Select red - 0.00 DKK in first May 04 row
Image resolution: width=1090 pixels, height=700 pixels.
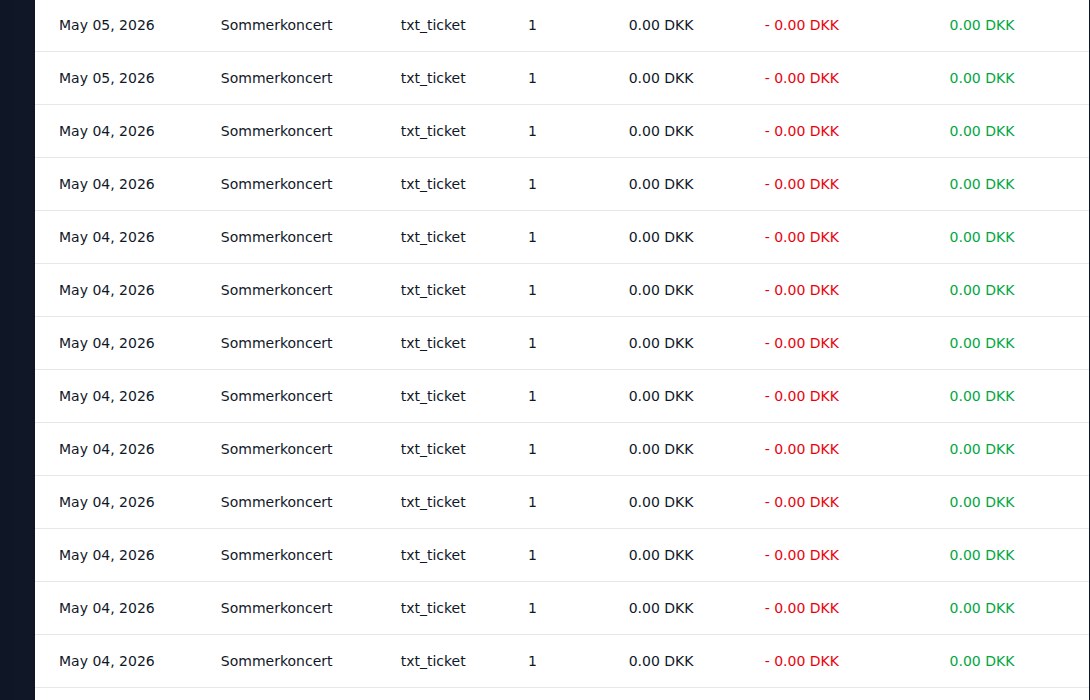click(x=802, y=131)
